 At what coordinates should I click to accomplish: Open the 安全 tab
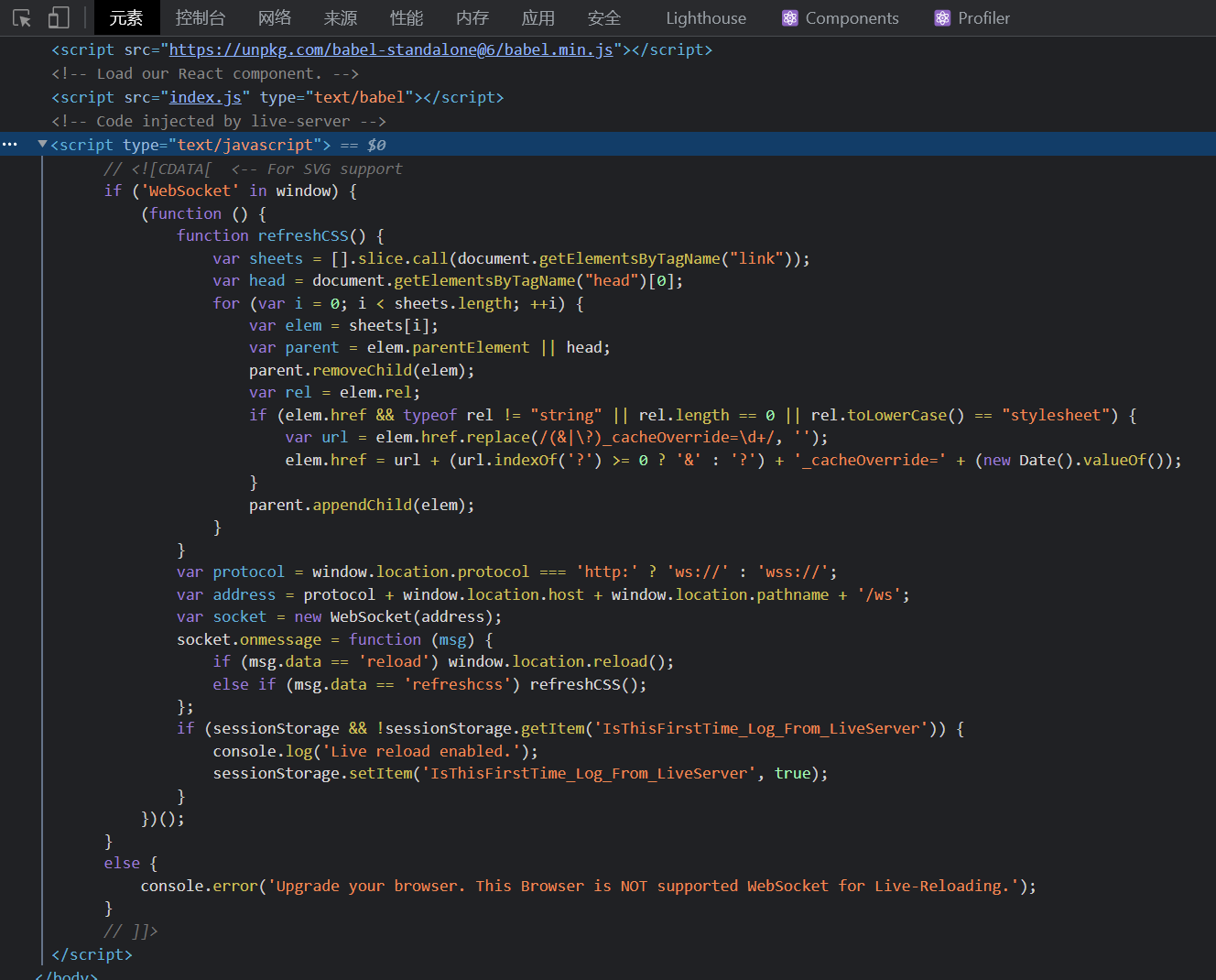pos(604,18)
